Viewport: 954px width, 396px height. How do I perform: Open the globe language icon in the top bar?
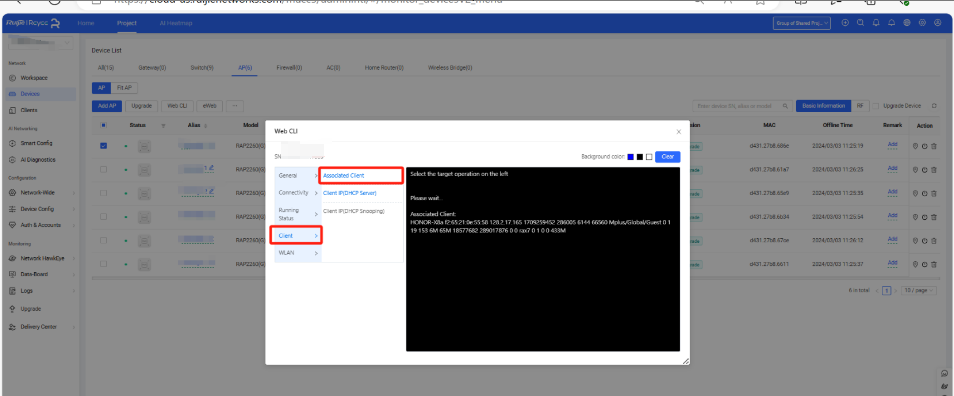(x=907, y=23)
